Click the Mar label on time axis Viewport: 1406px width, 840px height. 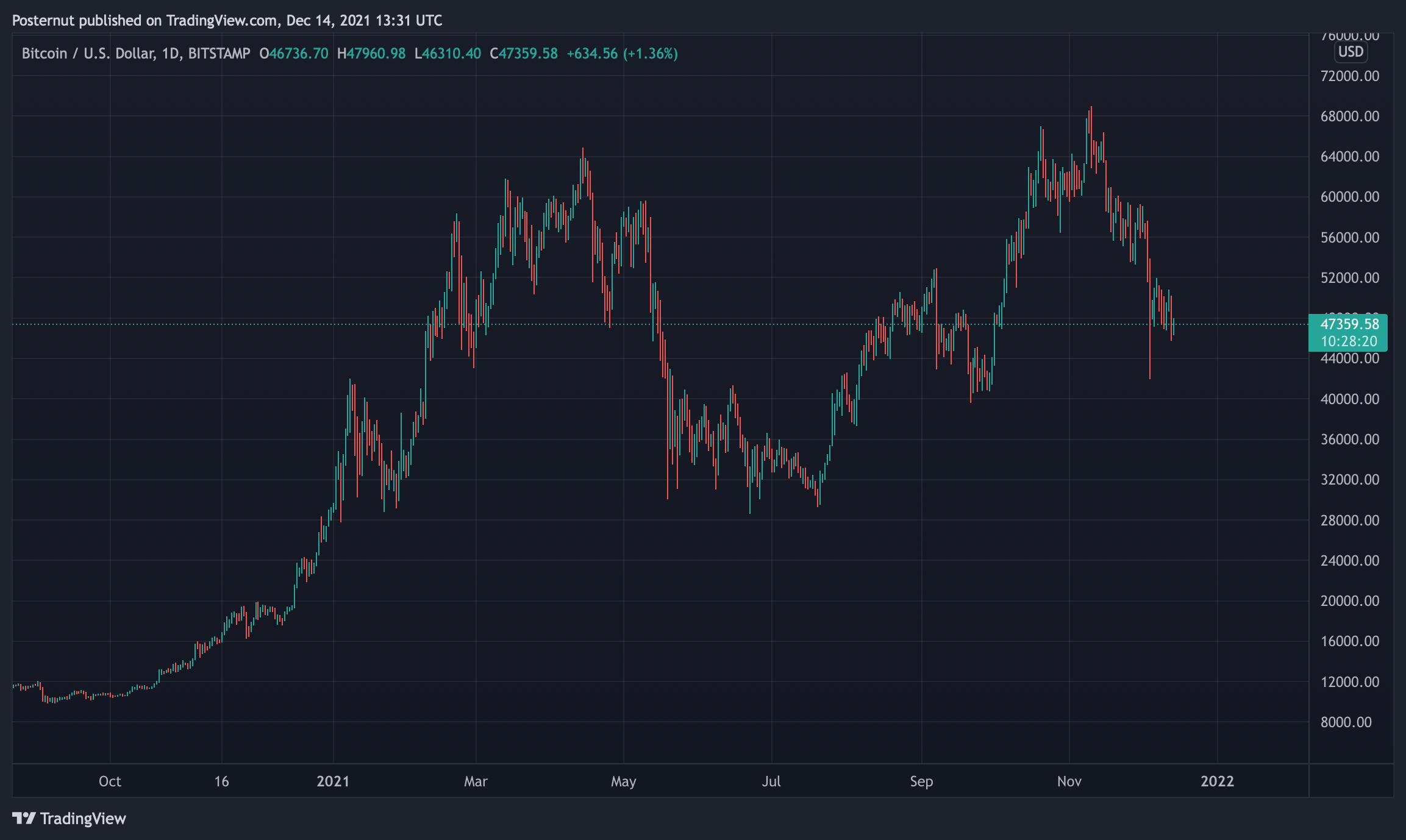(476, 781)
